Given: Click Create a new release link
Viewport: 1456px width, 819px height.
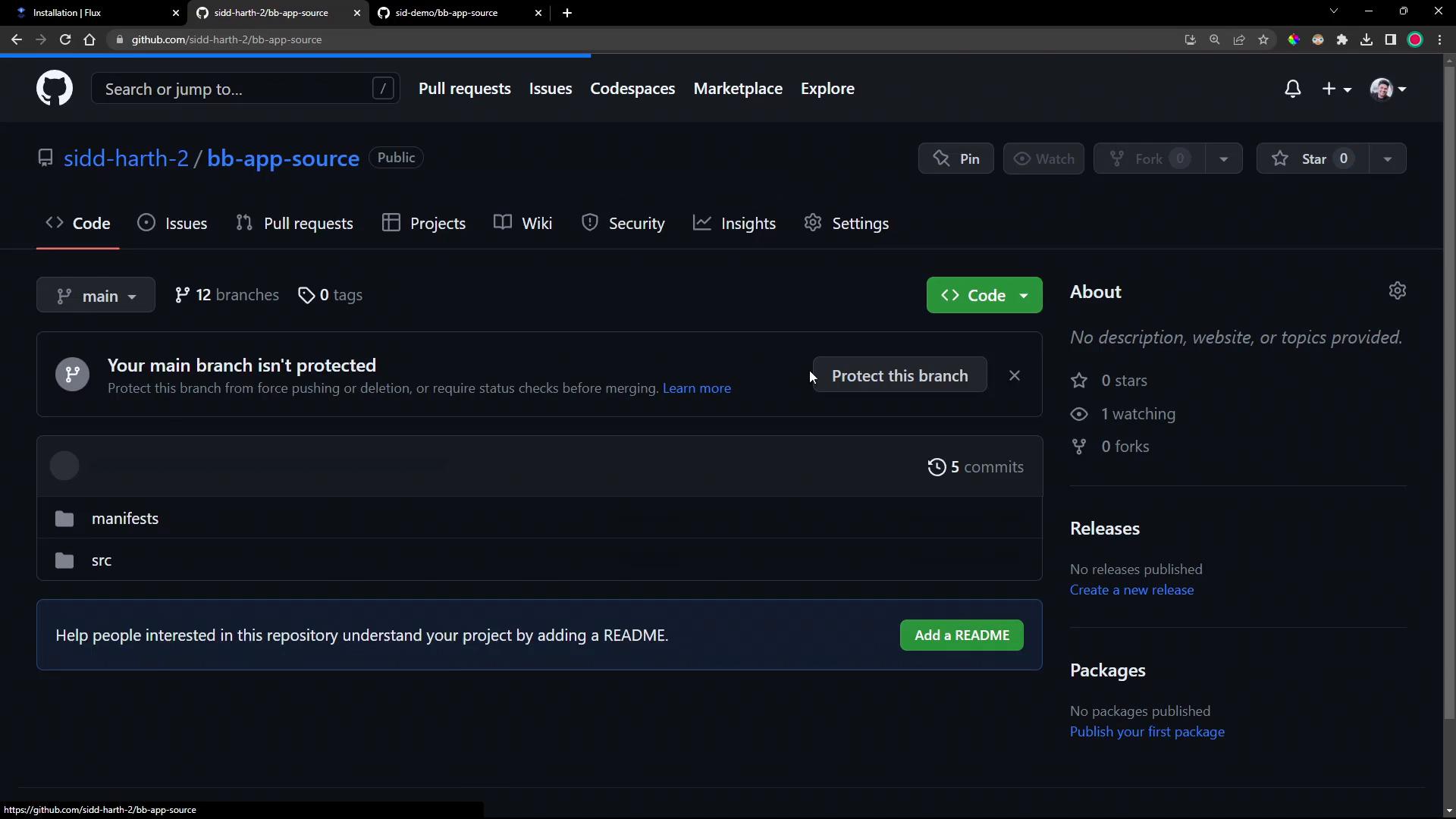Looking at the screenshot, I should click(1131, 590).
